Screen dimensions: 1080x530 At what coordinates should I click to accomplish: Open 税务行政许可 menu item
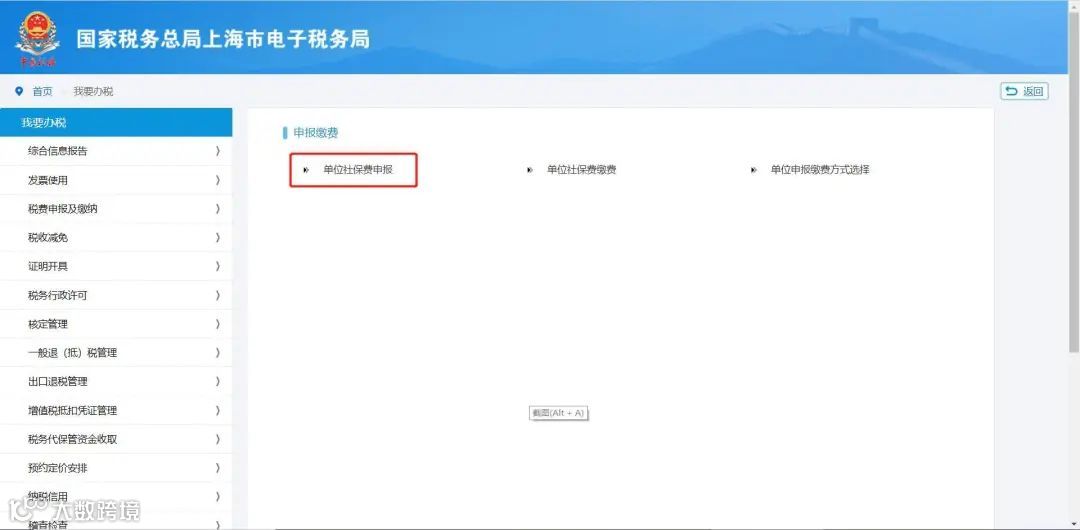(x=116, y=295)
